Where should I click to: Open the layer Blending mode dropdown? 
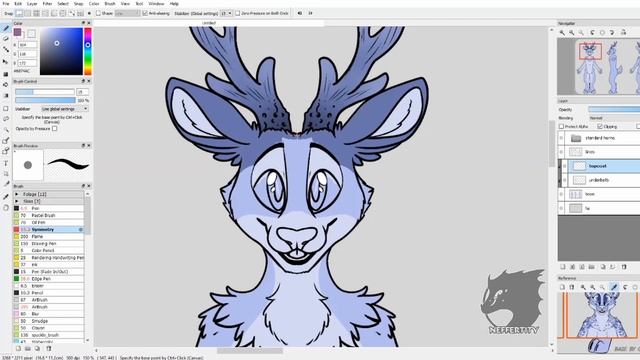tap(614, 118)
